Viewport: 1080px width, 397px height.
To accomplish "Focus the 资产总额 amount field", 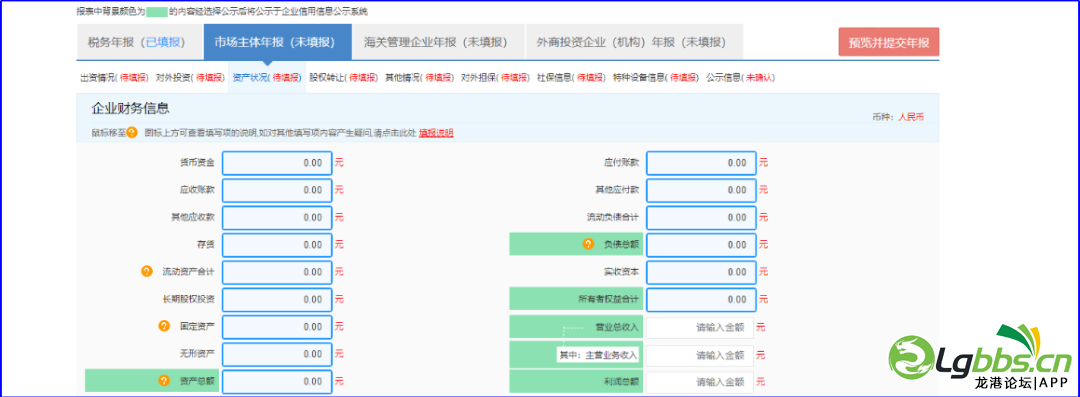I will (277, 381).
